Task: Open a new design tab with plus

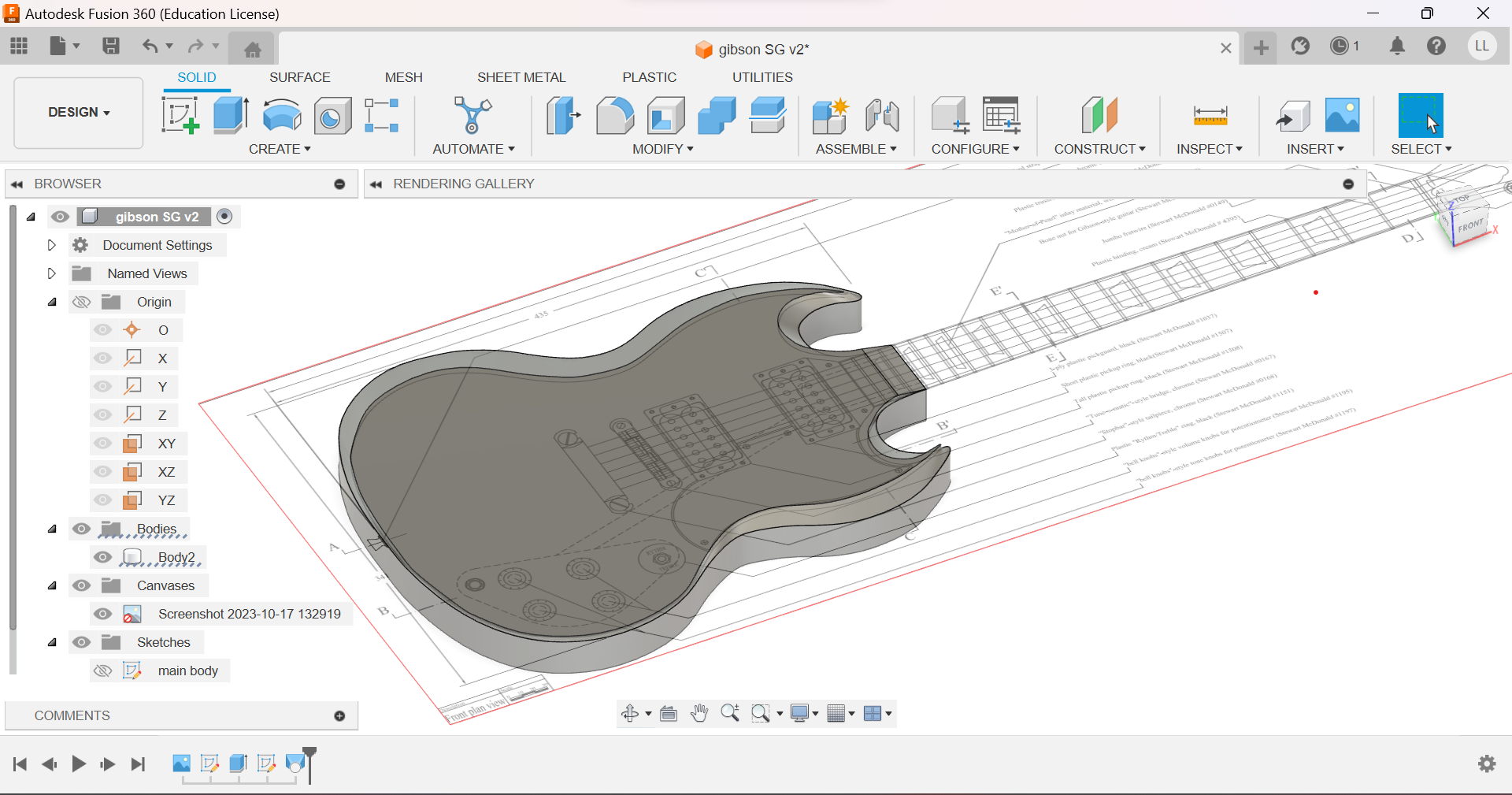Action: [1261, 48]
